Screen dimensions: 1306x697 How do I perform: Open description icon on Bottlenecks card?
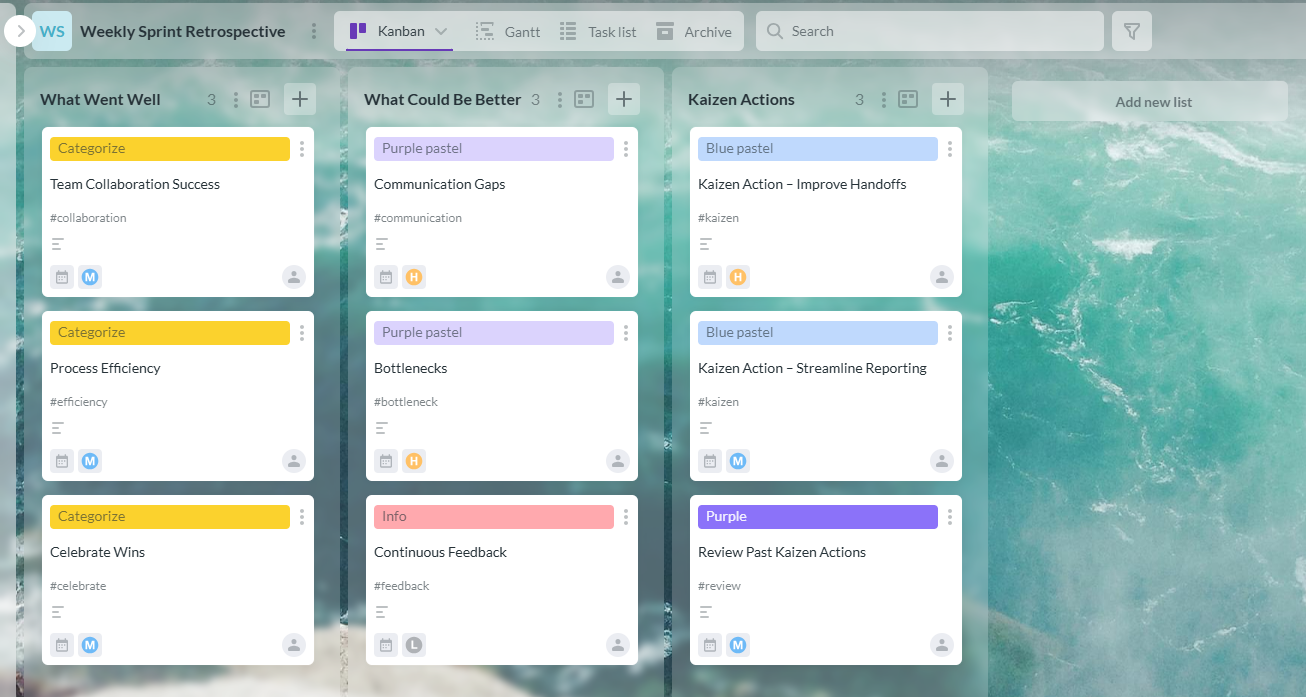[382, 427]
